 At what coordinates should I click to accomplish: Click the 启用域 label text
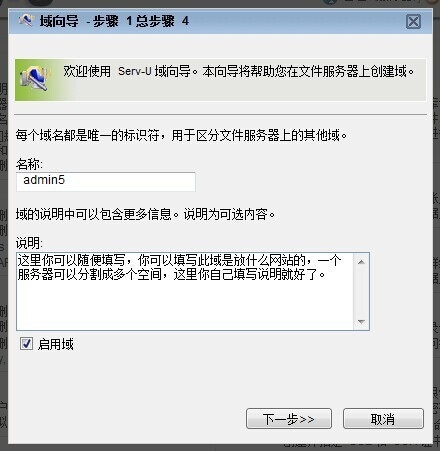point(56,344)
